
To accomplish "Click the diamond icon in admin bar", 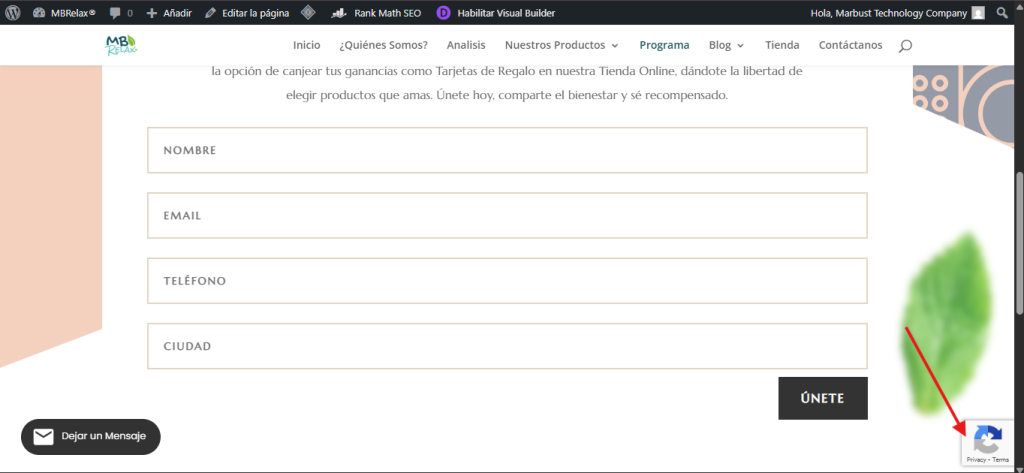I will tap(308, 13).
